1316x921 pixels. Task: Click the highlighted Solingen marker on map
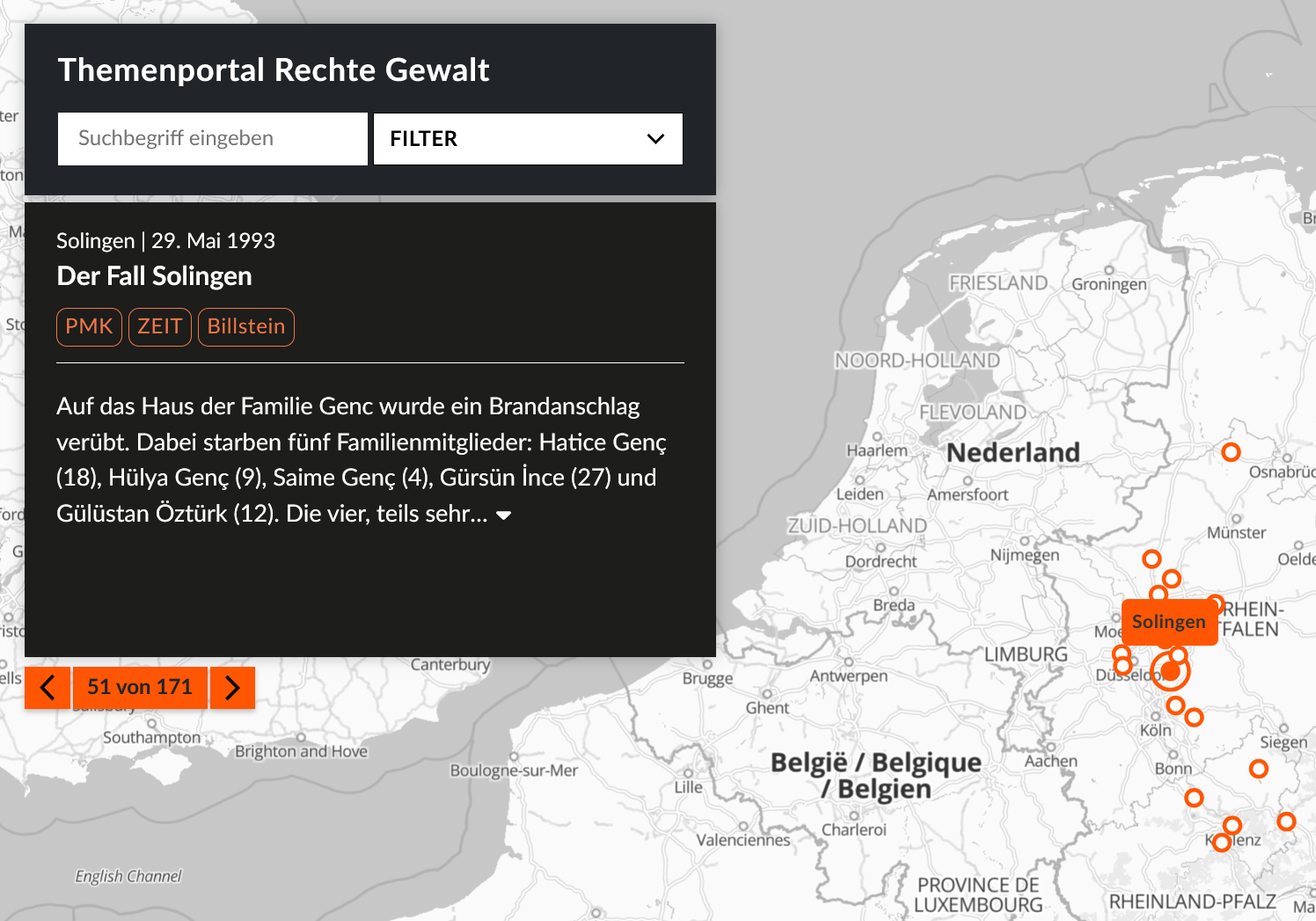pyautogui.click(x=1170, y=672)
